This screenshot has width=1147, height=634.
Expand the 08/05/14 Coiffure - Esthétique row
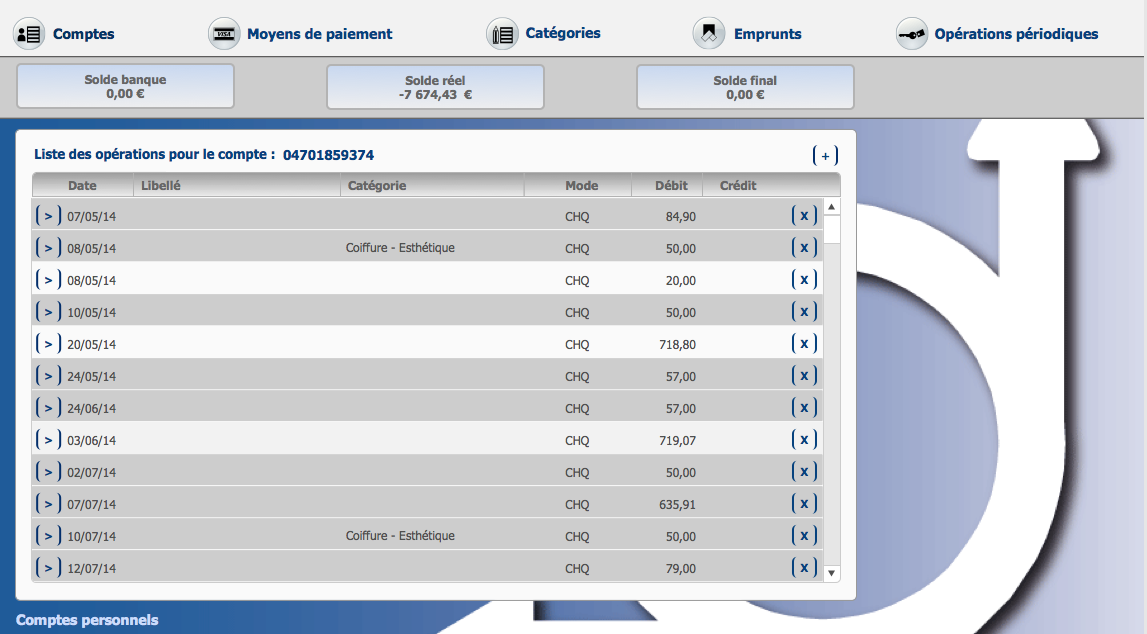click(x=48, y=248)
